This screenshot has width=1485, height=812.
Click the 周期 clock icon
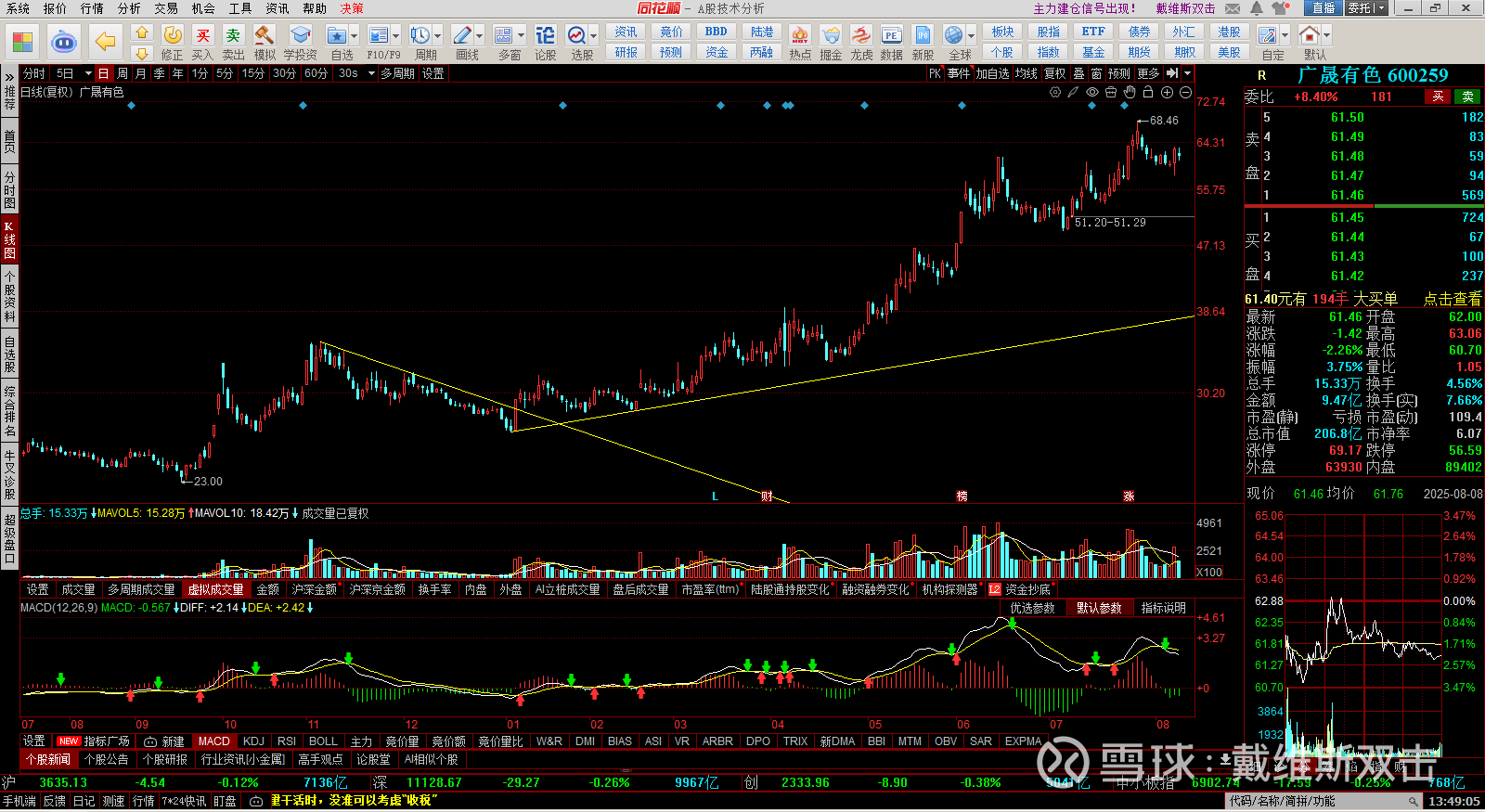[x=420, y=35]
